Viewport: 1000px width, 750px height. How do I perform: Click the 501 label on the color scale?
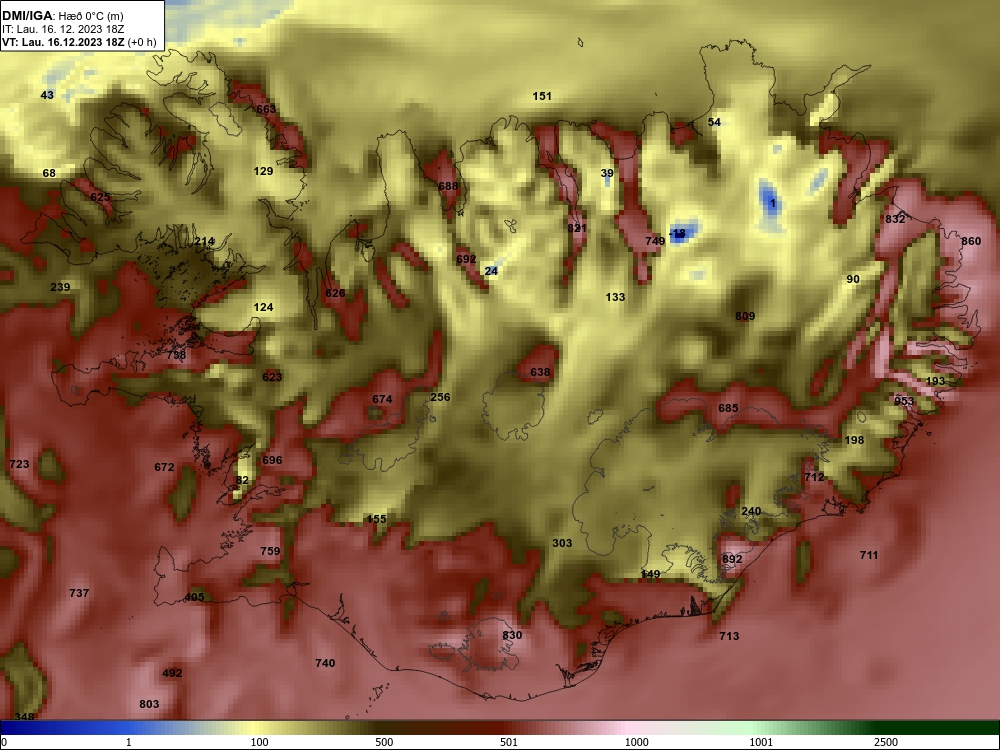coord(509,742)
